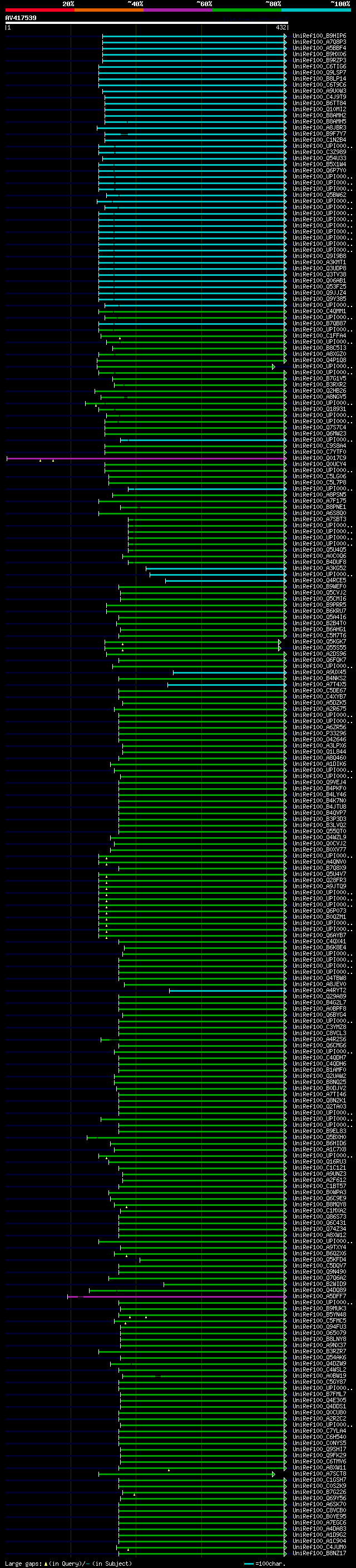Select the UniRef100_Q16RU3 label

pyautogui.click(x=319, y=1161)
